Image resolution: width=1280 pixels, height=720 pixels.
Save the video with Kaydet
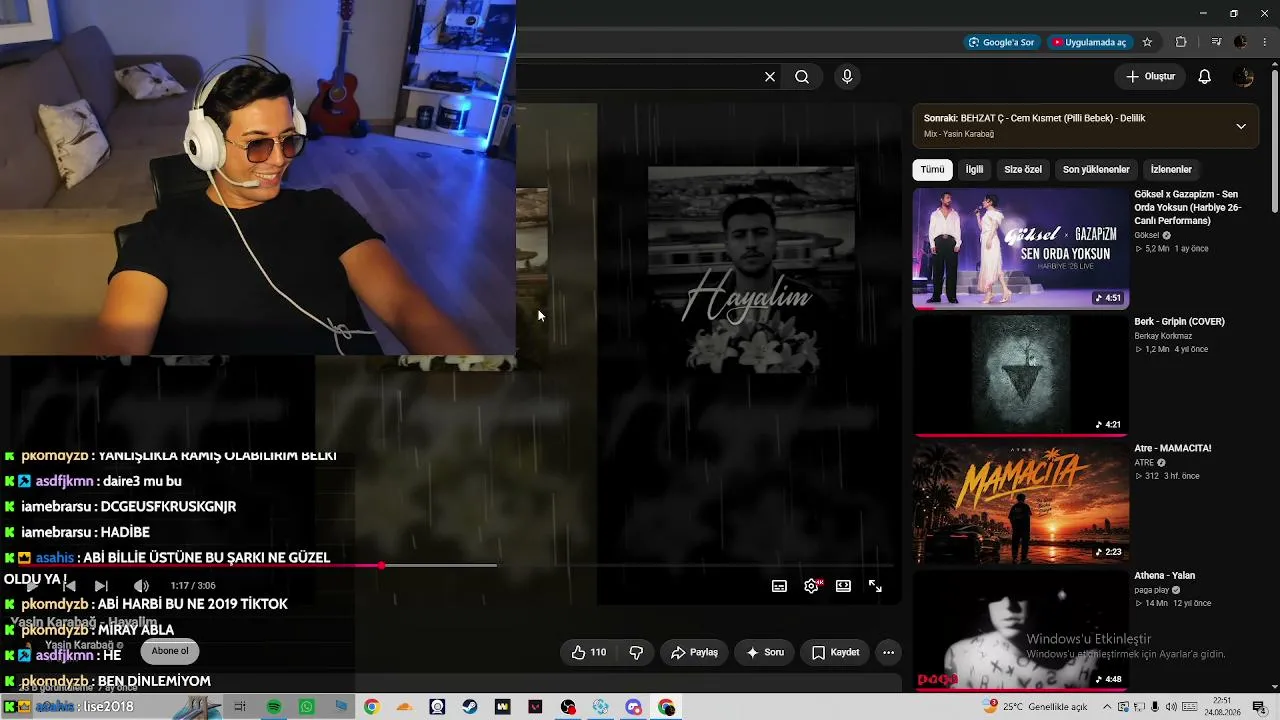click(835, 653)
